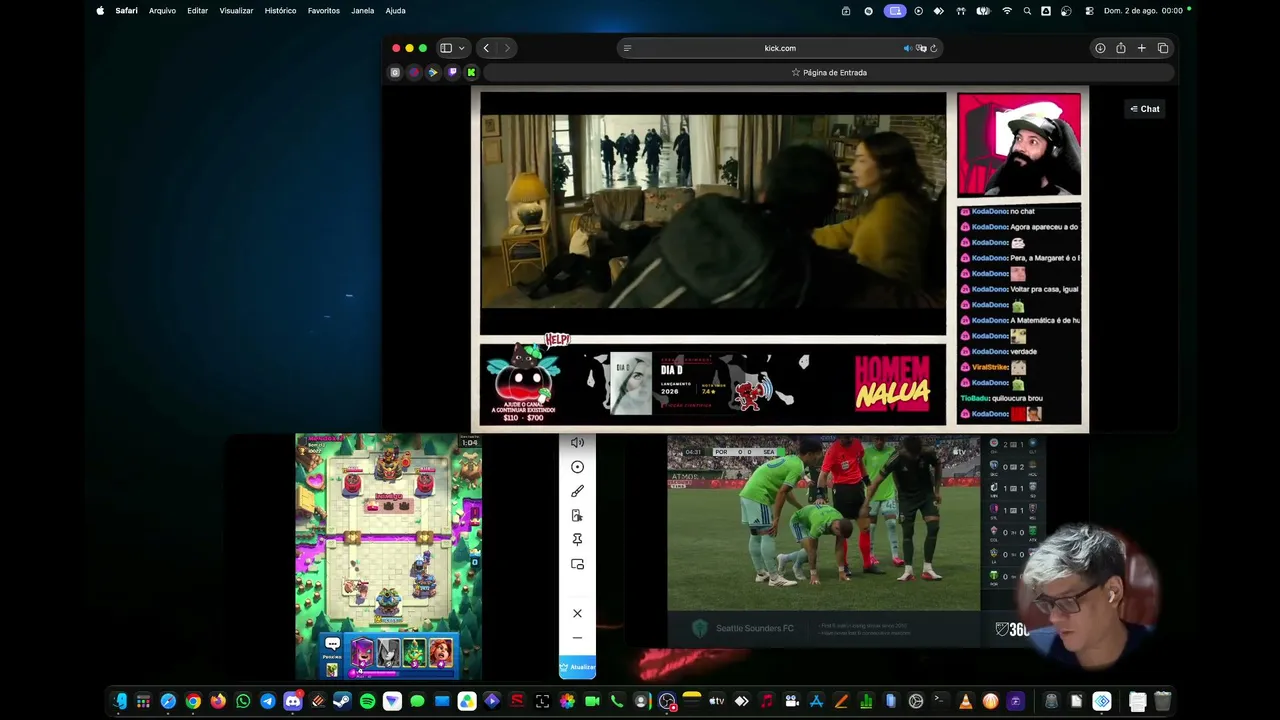The width and height of the screenshot is (1280, 720).
Task: Open the Ajuda menu
Action: click(395, 11)
